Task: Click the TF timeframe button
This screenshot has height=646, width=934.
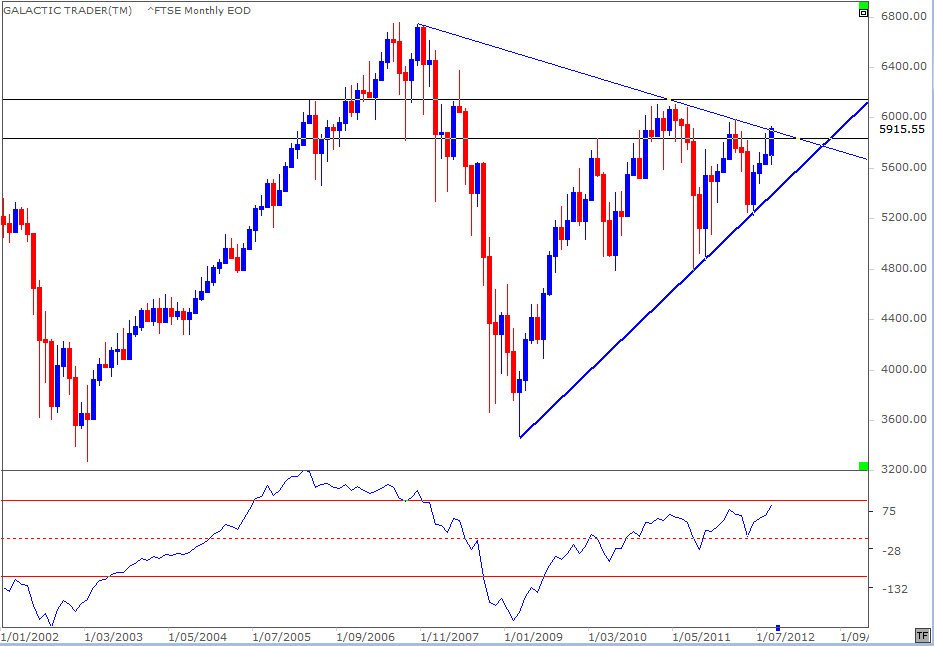Action: pyautogui.click(x=921, y=635)
